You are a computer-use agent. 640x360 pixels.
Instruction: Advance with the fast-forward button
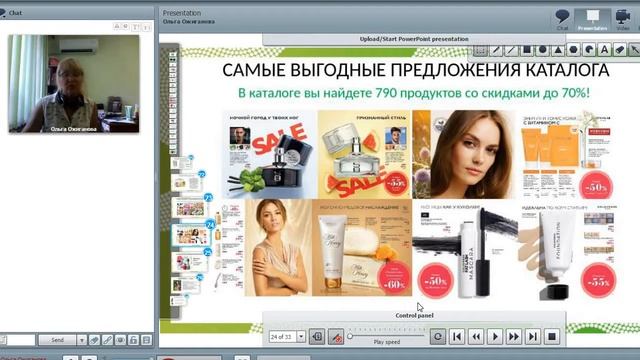513,337
